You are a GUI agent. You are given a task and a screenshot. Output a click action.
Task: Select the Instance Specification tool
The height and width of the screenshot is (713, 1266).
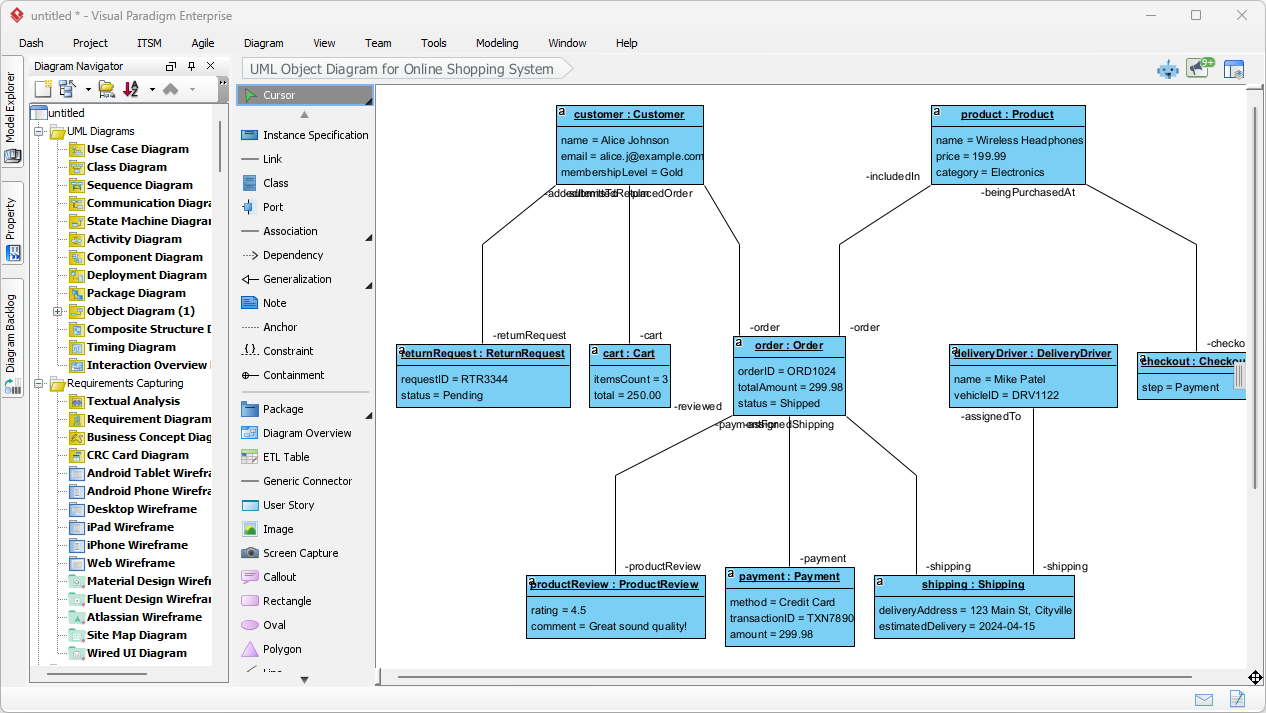[x=288, y=135]
